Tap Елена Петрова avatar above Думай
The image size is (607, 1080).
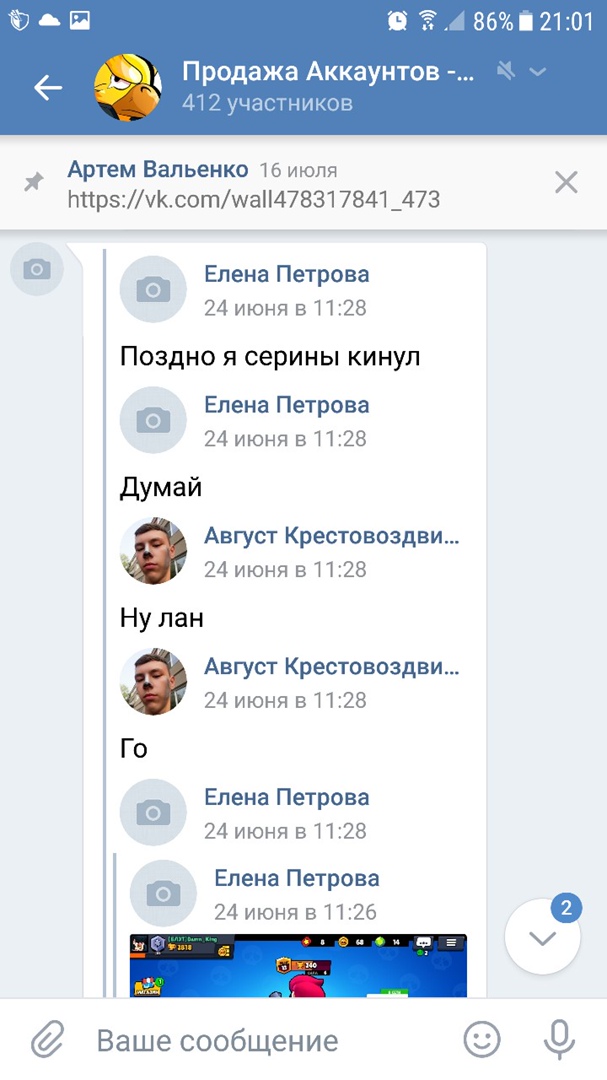pos(153,420)
